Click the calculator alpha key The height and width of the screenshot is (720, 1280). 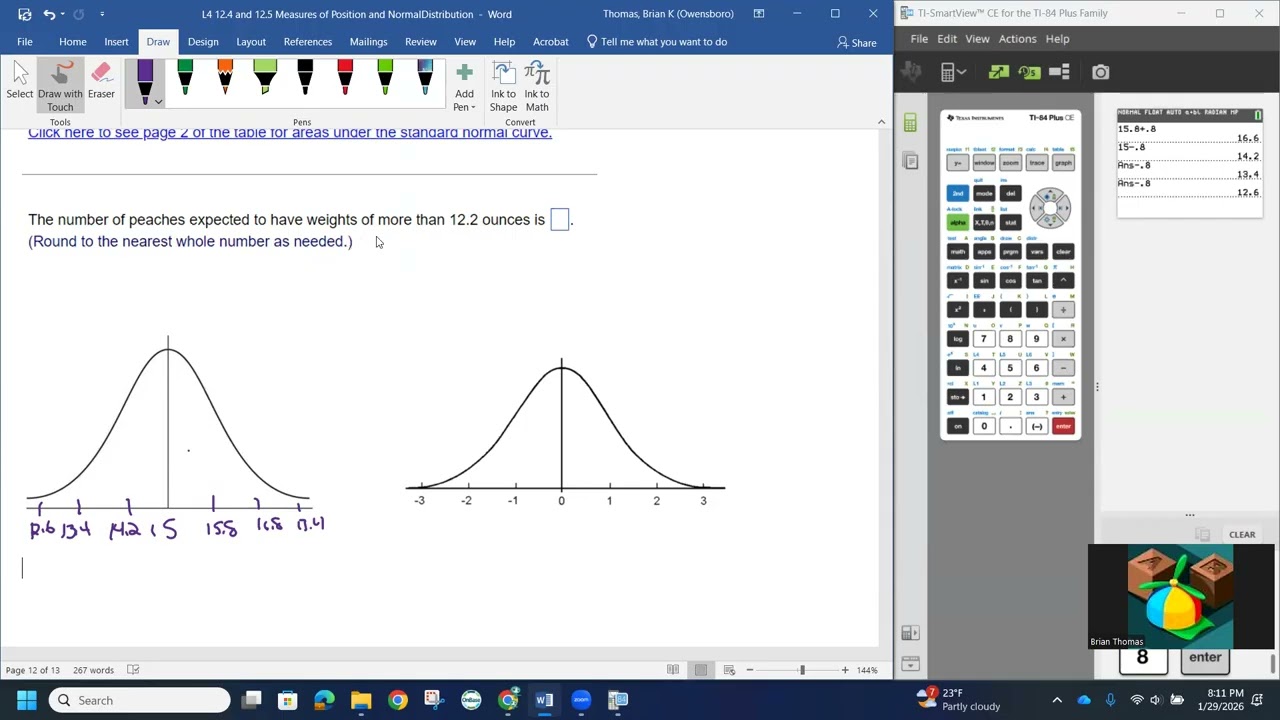pyautogui.click(x=957, y=222)
